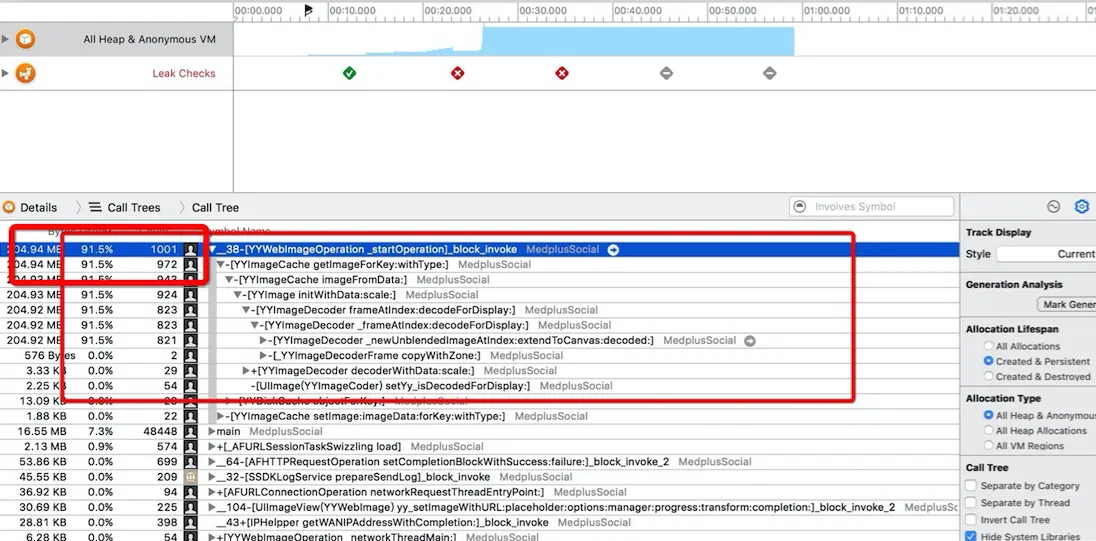The image size is (1096, 541).
Task: Expand SSDKLogService prepareSendLog block_invoke row
Action: (x=212, y=477)
